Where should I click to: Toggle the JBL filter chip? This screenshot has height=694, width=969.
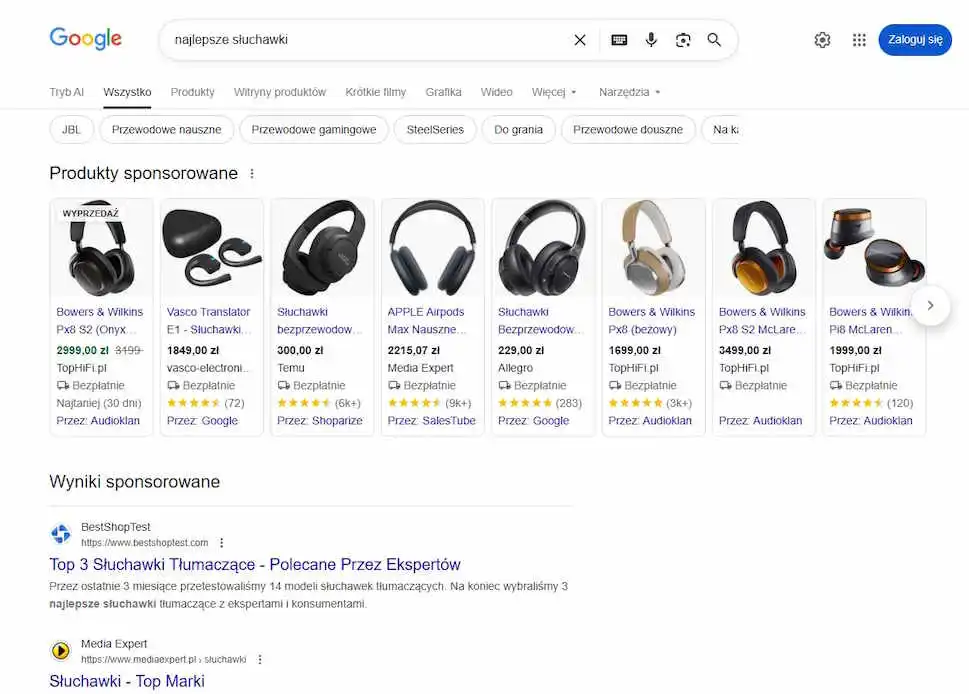click(70, 129)
